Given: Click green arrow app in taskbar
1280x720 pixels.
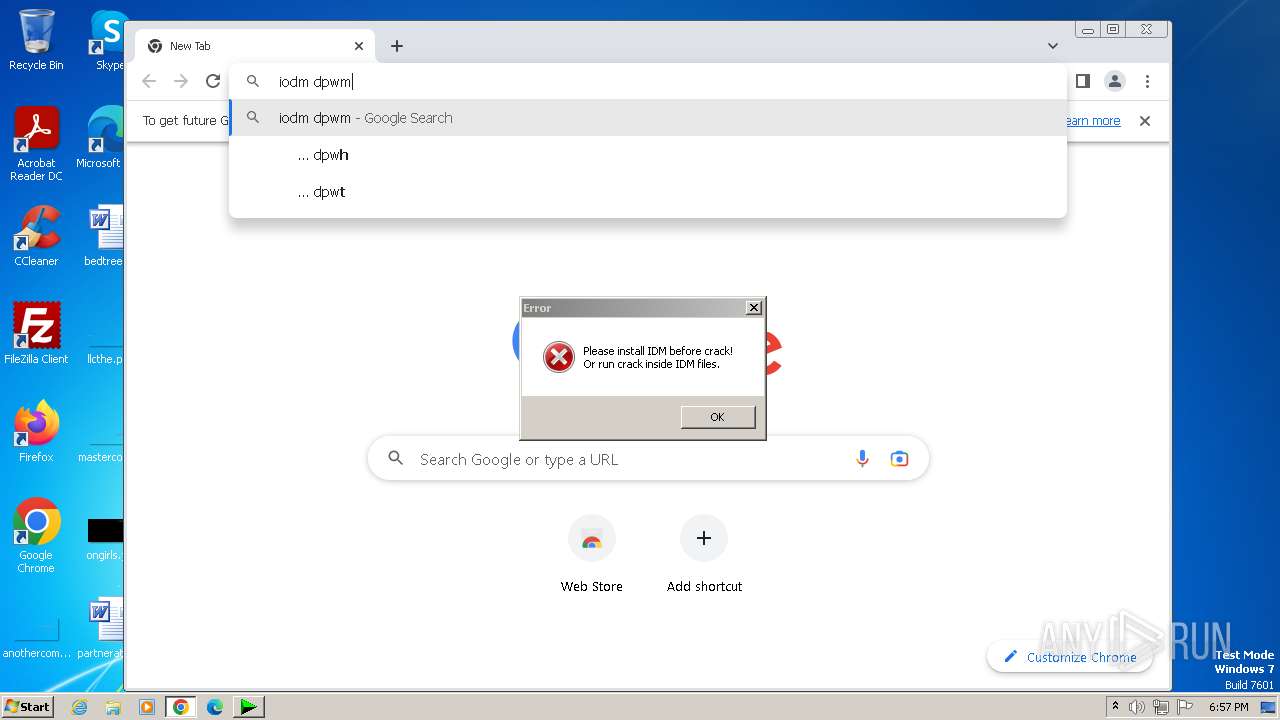Looking at the screenshot, I should (248, 707).
